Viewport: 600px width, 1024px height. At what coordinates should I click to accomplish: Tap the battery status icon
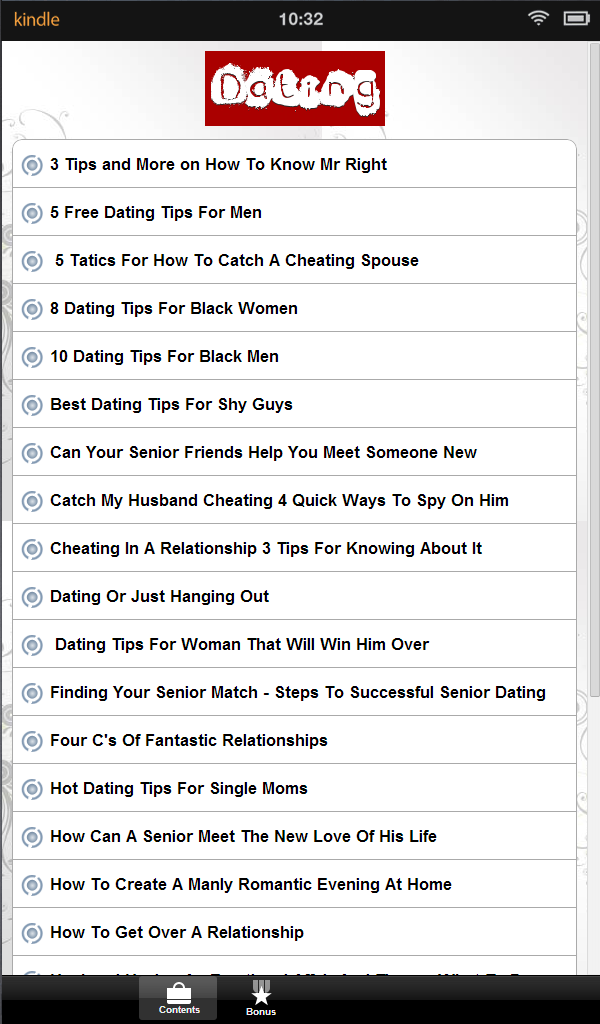coord(577,18)
